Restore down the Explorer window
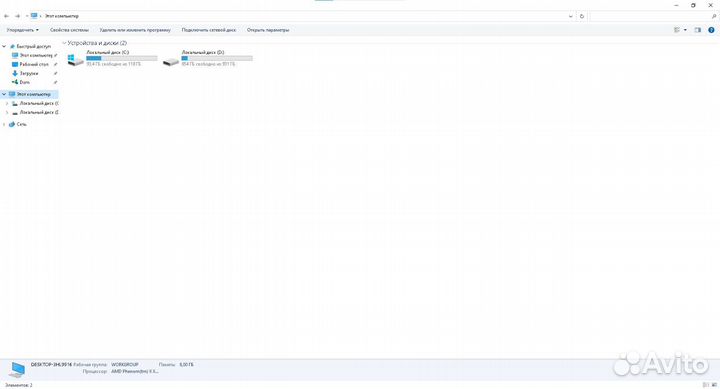The width and height of the screenshot is (720, 389). coord(693,5)
